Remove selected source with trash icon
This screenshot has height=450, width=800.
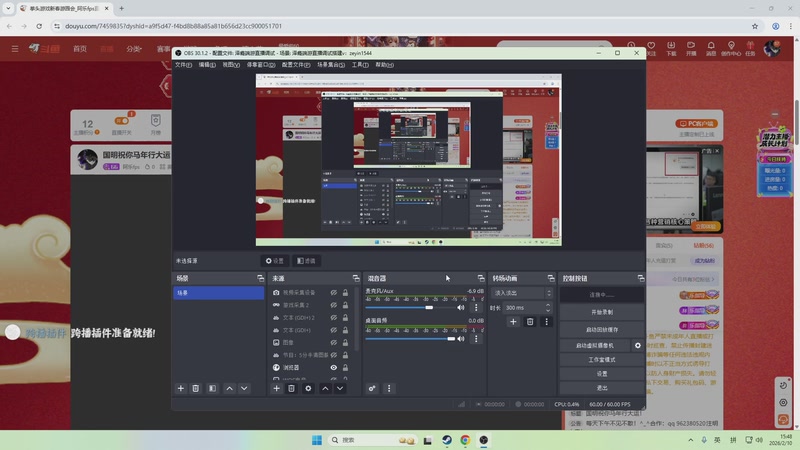[291, 388]
